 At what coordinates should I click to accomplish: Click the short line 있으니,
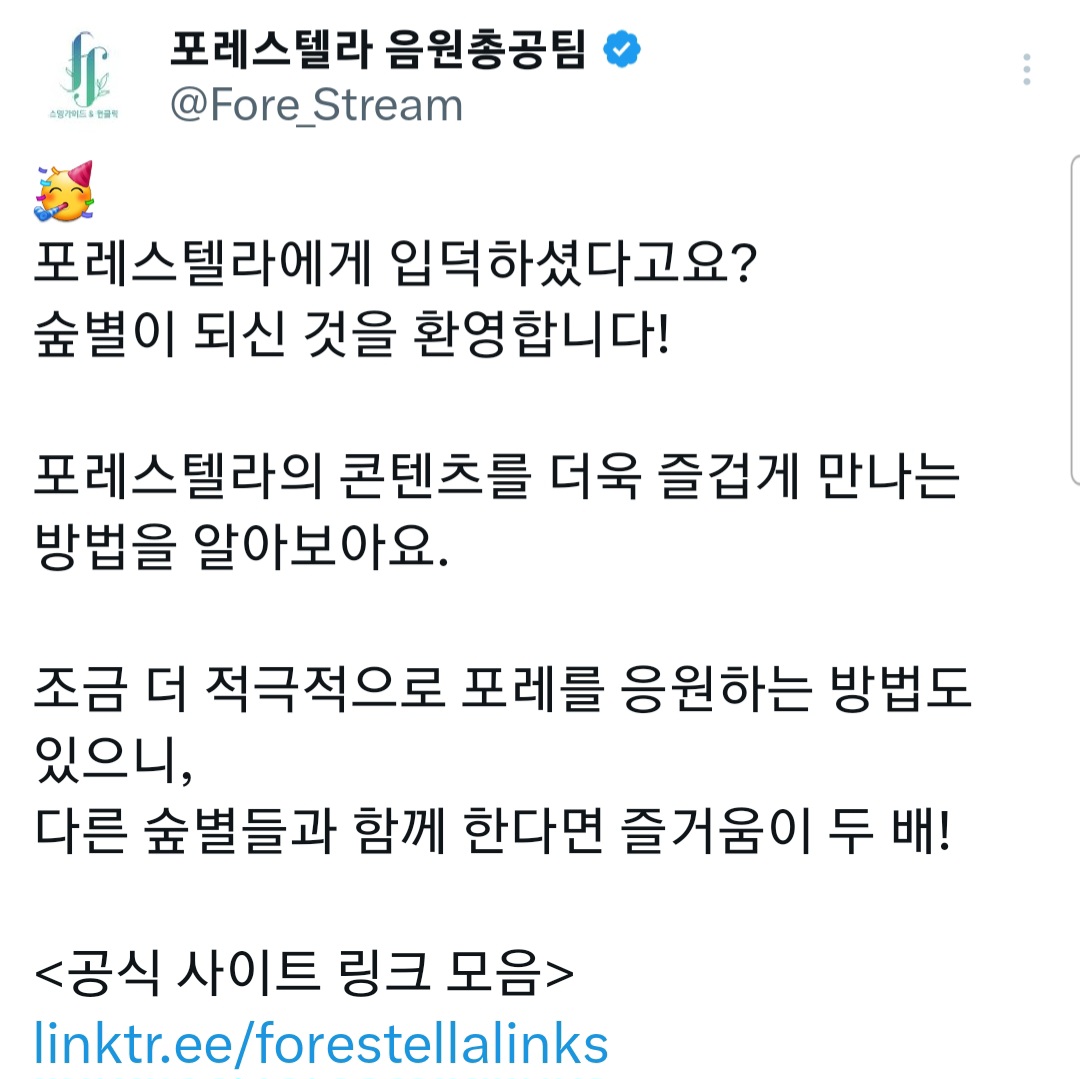(x=110, y=763)
